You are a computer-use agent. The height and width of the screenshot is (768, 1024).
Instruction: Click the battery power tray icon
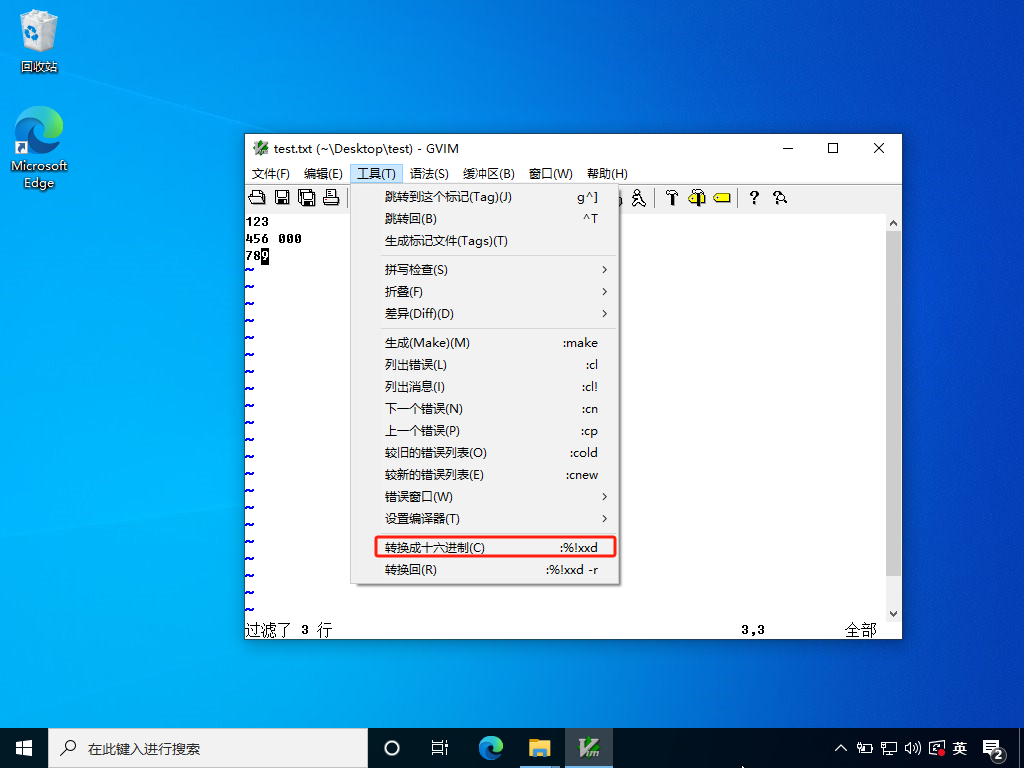[865, 748]
